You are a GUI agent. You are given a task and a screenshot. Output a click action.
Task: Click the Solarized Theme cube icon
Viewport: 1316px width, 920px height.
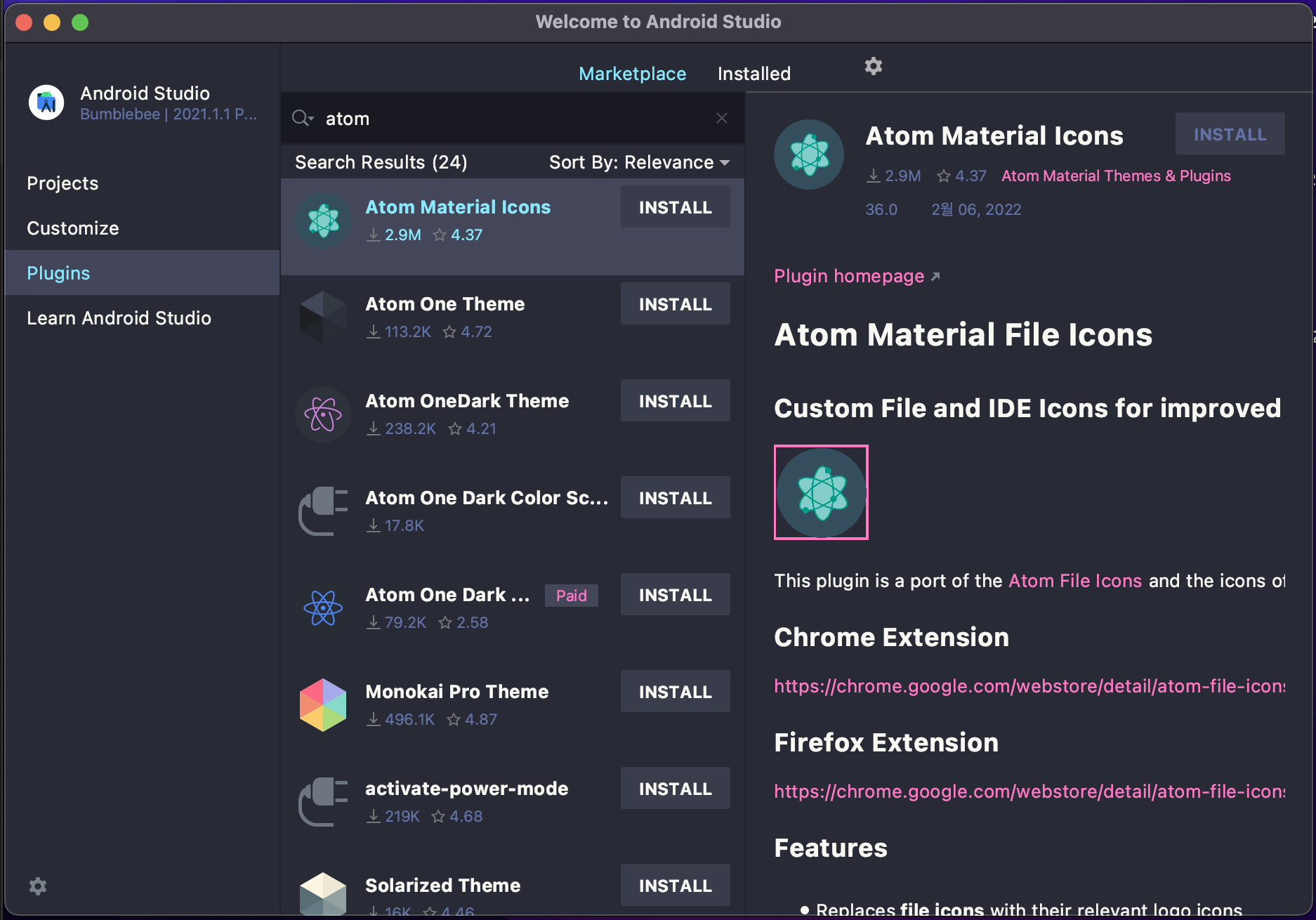tap(323, 894)
